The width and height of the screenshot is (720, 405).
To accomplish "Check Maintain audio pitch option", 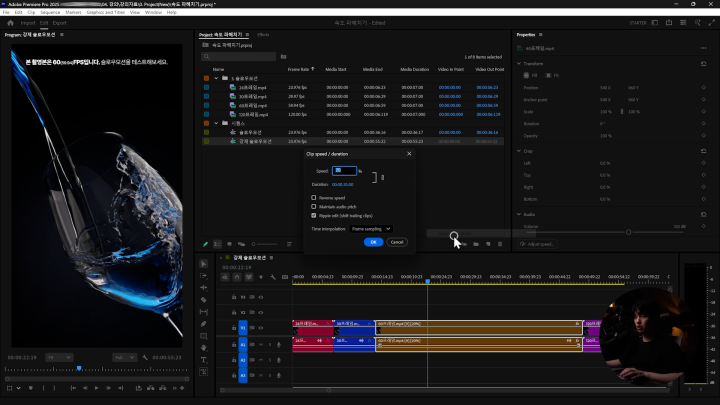I will (314, 205).
